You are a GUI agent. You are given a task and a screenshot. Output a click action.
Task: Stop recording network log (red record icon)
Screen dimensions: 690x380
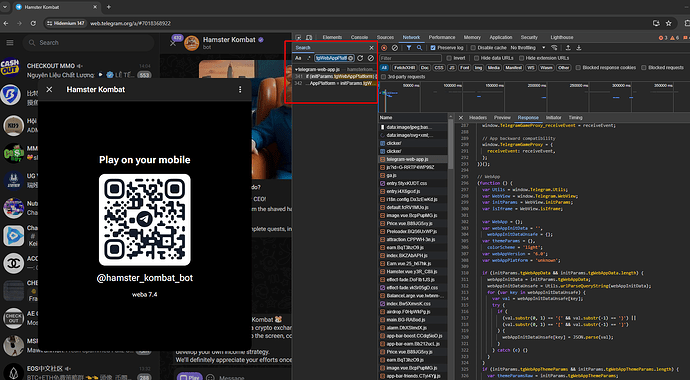384,48
